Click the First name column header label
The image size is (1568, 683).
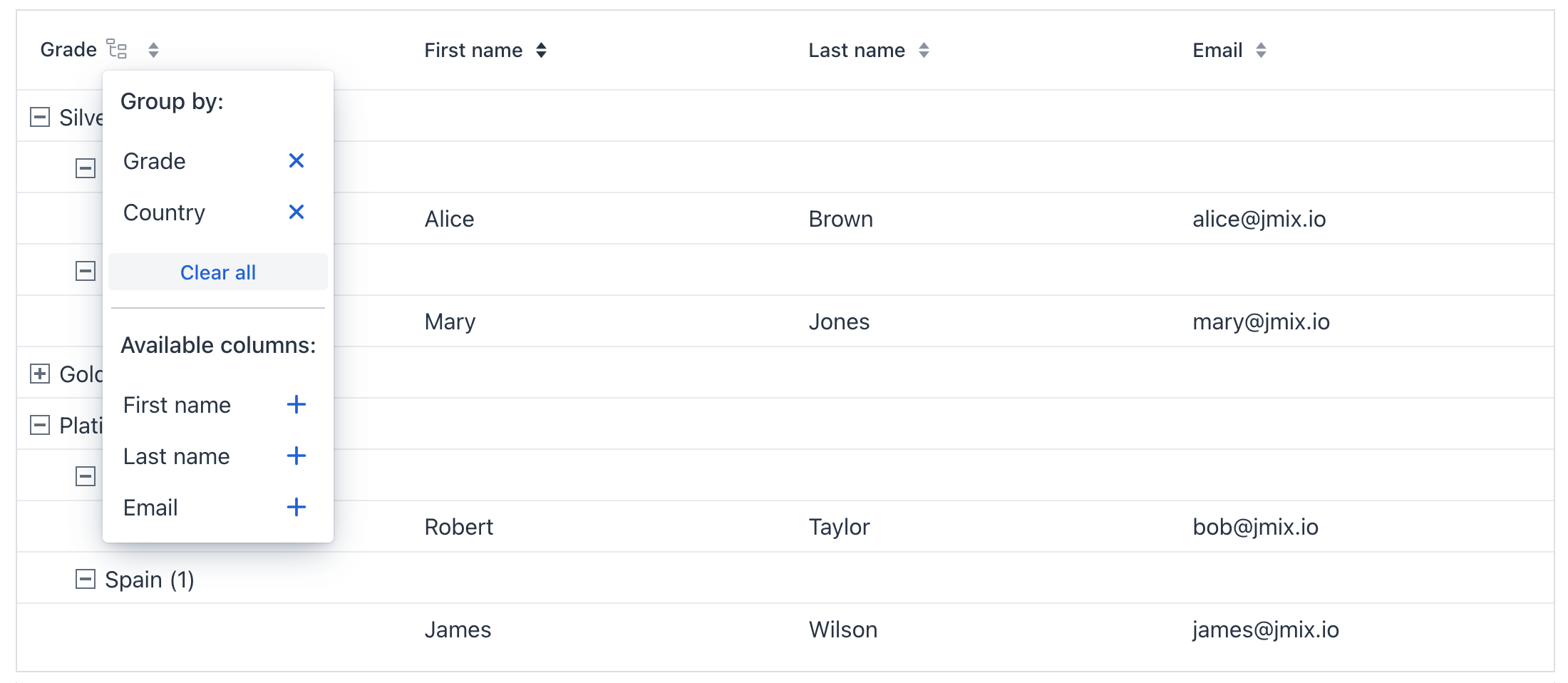coord(473,50)
